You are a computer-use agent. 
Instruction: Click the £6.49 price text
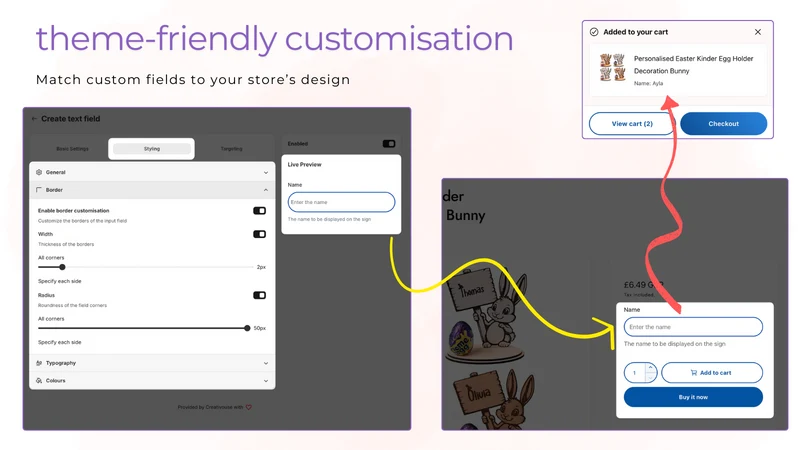pyautogui.click(x=643, y=285)
